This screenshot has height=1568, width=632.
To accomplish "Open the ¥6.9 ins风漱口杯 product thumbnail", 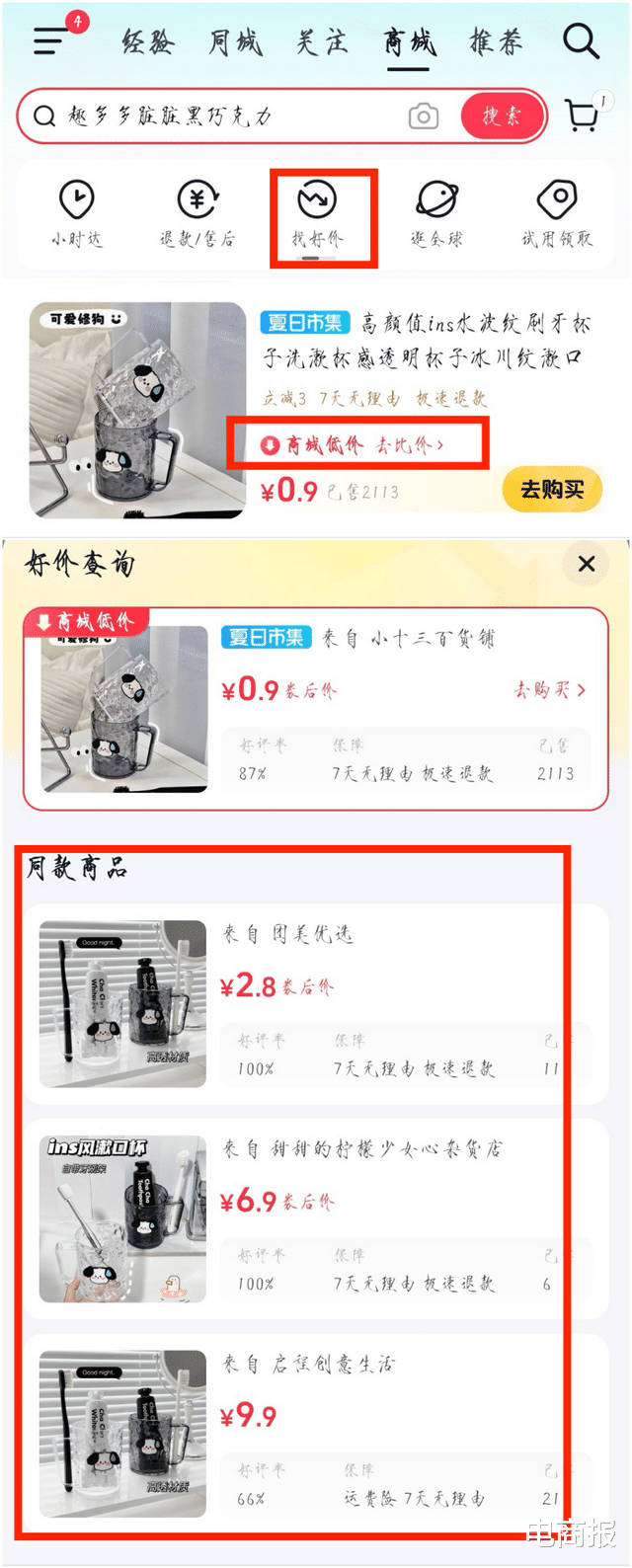I will point(123,1218).
